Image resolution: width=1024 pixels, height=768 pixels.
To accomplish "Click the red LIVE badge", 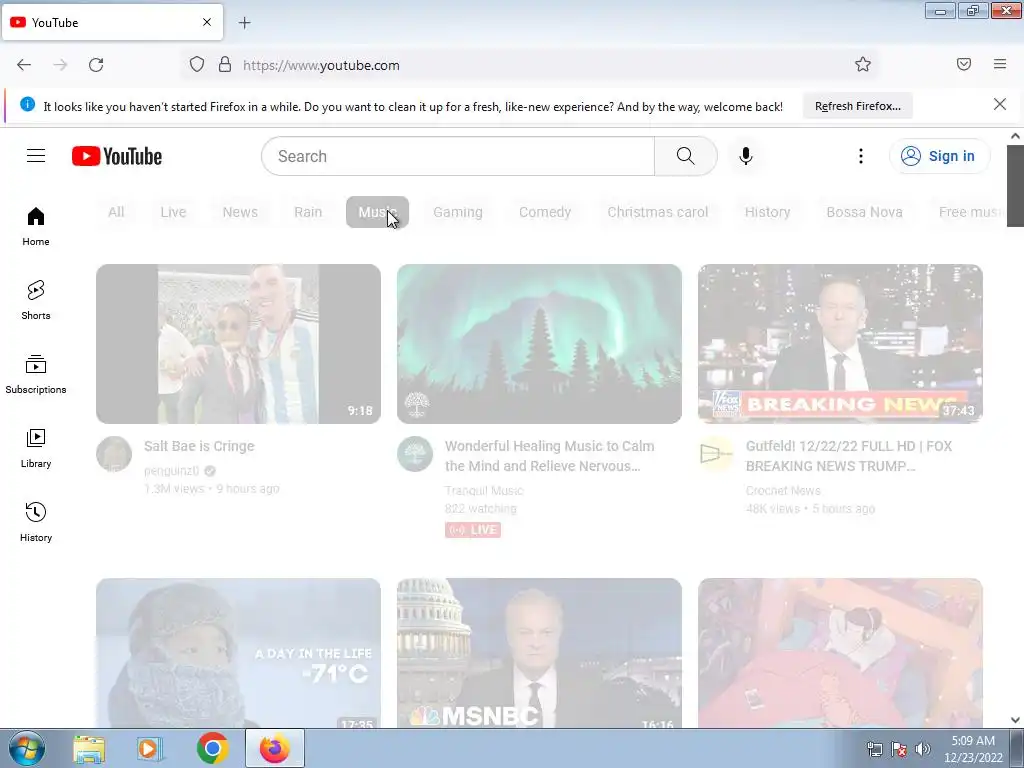I will pyautogui.click(x=473, y=530).
